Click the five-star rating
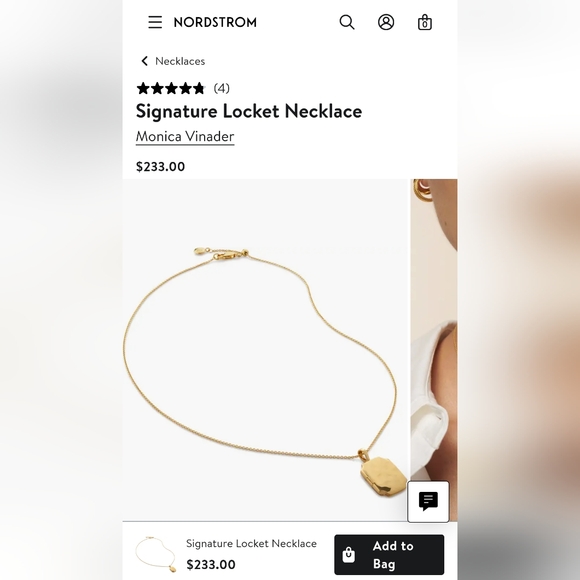 tap(171, 88)
